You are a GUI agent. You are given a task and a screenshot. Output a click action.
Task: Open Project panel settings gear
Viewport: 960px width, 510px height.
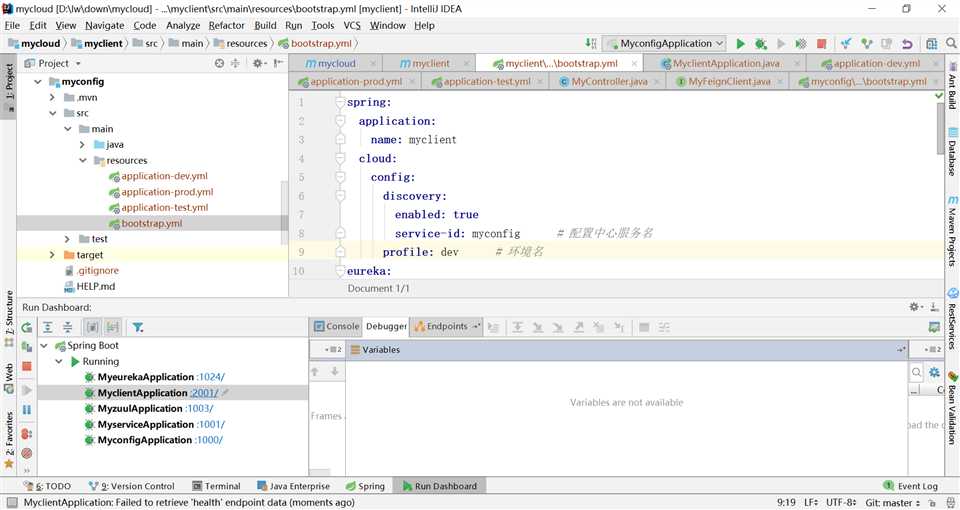258,63
